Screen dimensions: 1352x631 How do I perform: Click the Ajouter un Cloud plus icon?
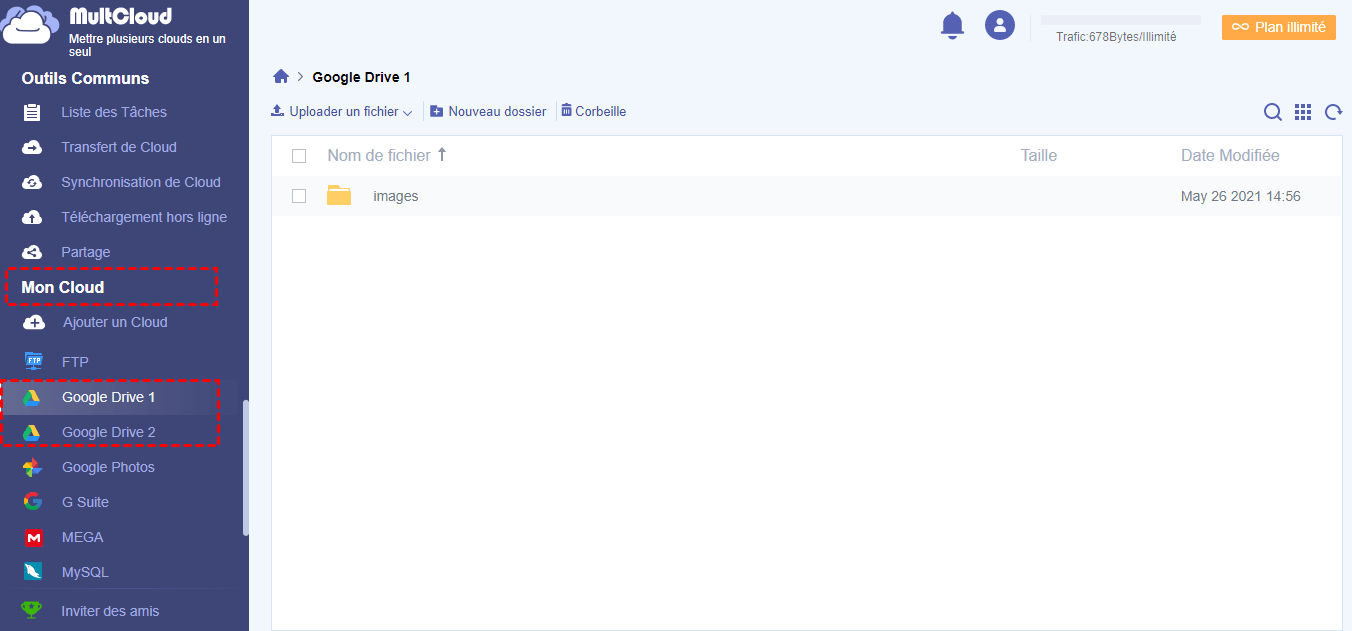34,322
